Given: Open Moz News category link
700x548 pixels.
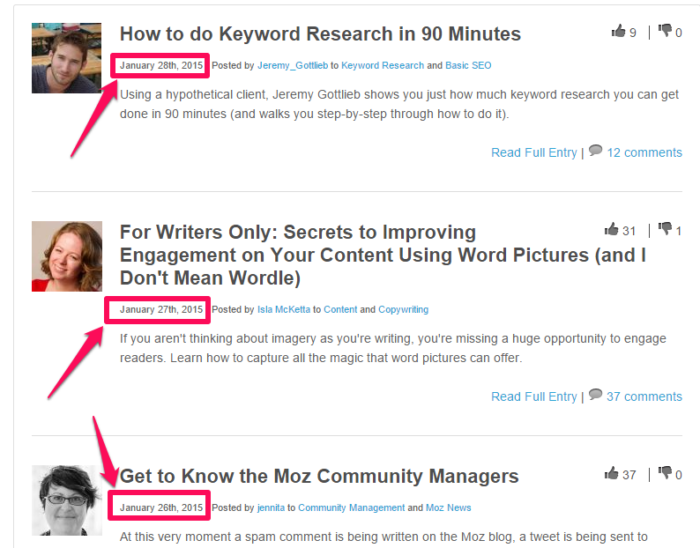Looking at the screenshot, I should click(x=448, y=508).
